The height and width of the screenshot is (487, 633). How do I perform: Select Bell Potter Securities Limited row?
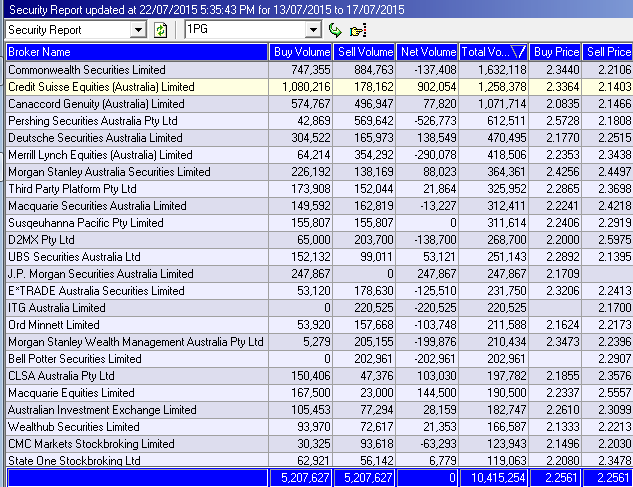(x=319, y=359)
